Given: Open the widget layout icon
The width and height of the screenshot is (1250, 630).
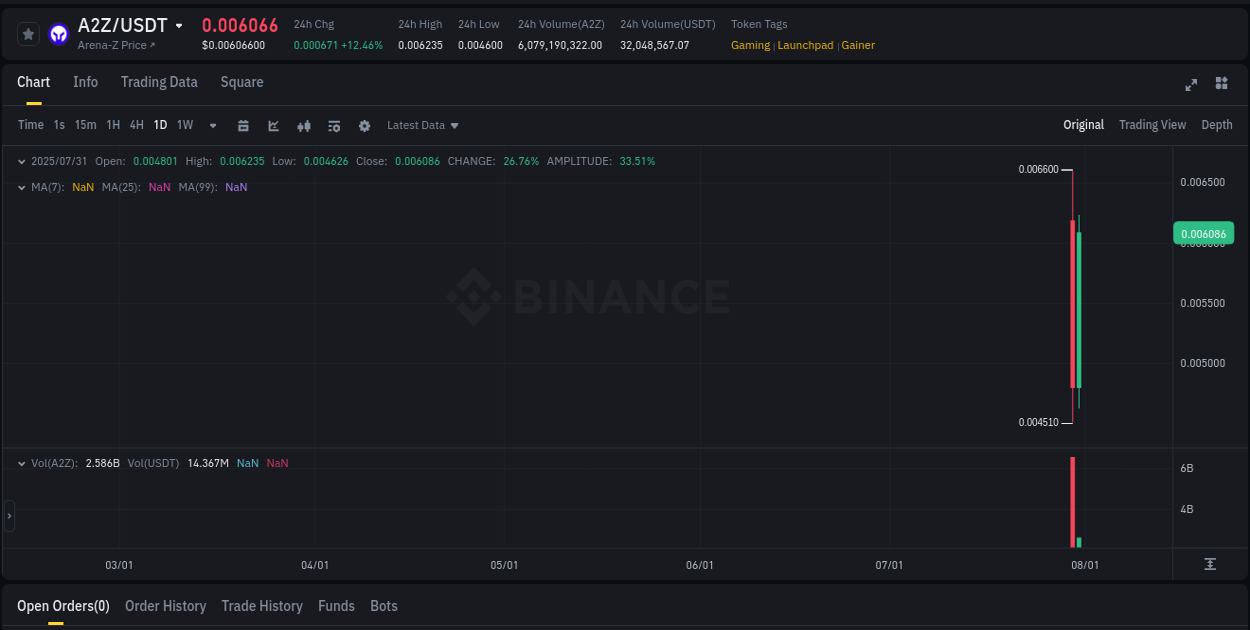Looking at the screenshot, I should click(x=1221, y=85).
